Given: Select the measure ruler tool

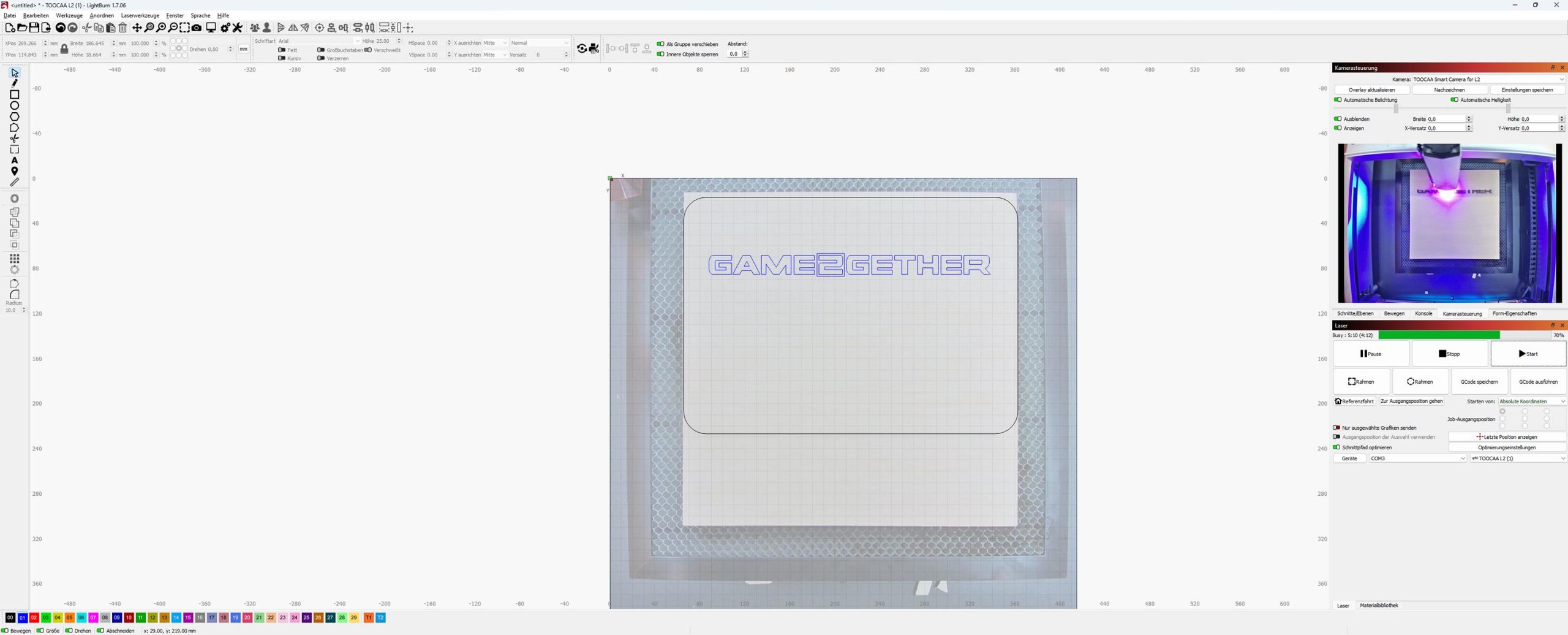Looking at the screenshot, I should pyautogui.click(x=15, y=182).
